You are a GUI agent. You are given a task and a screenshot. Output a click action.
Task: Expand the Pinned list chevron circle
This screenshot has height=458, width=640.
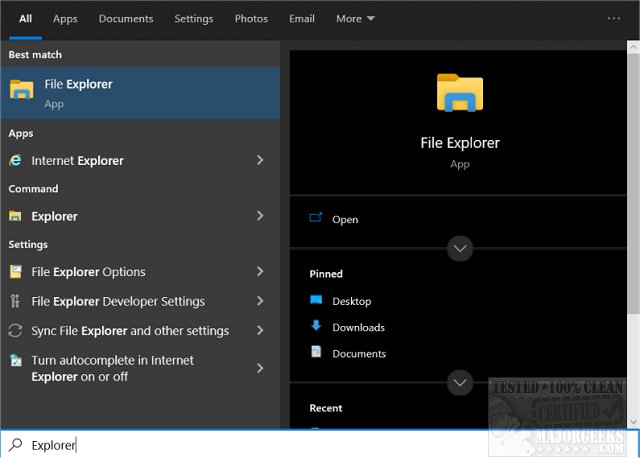(460, 381)
